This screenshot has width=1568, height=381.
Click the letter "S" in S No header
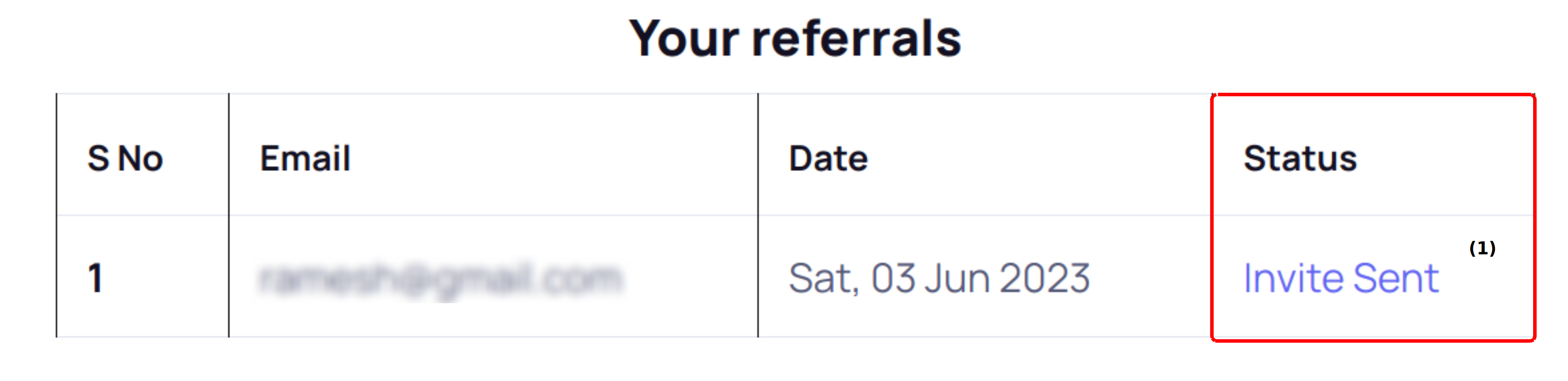pos(98,159)
